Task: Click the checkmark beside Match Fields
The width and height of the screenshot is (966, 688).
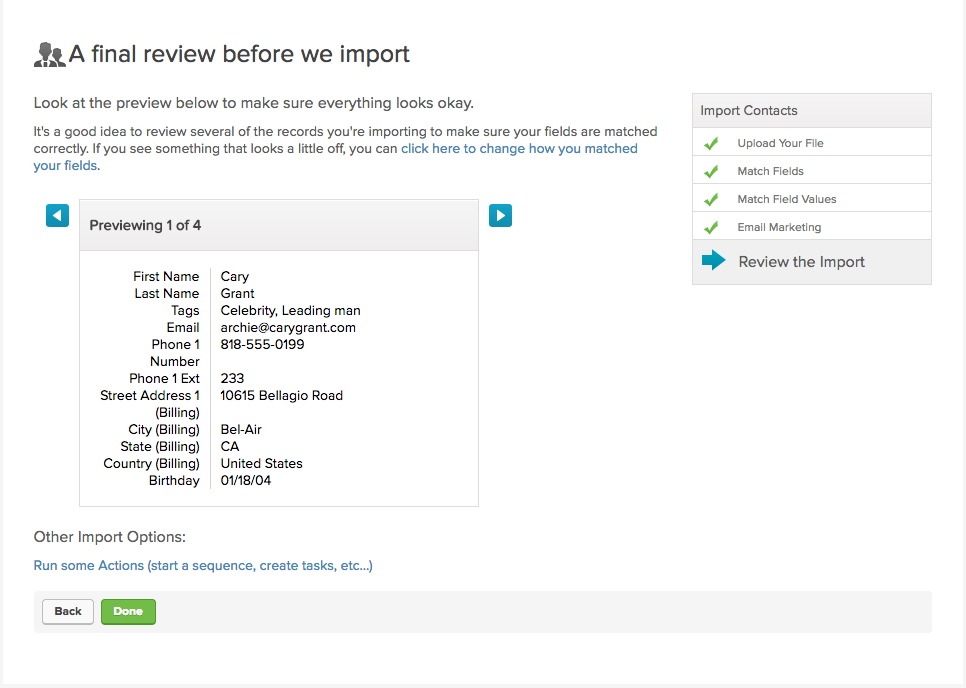Action: 711,171
